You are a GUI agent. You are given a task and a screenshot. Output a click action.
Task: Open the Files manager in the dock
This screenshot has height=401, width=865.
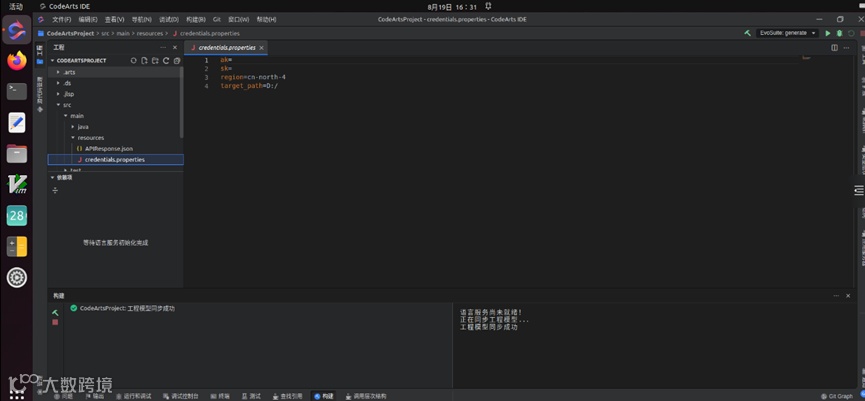(17, 153)
